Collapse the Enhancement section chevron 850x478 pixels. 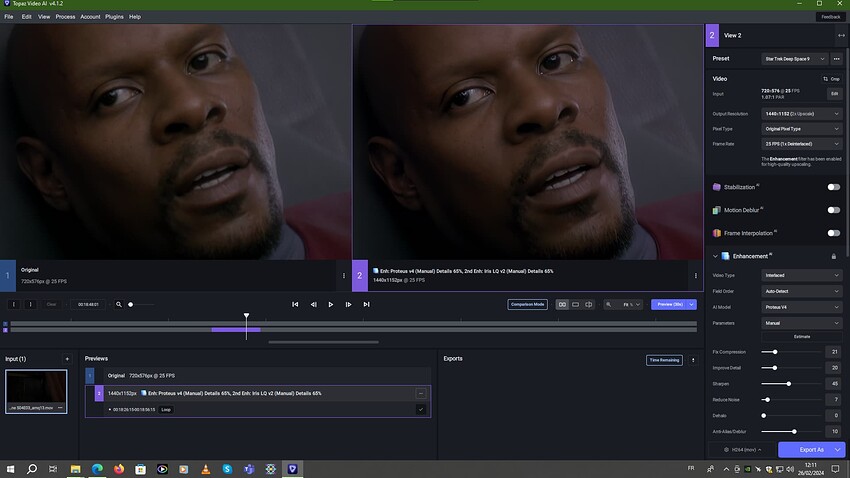(x=715, y=256)
